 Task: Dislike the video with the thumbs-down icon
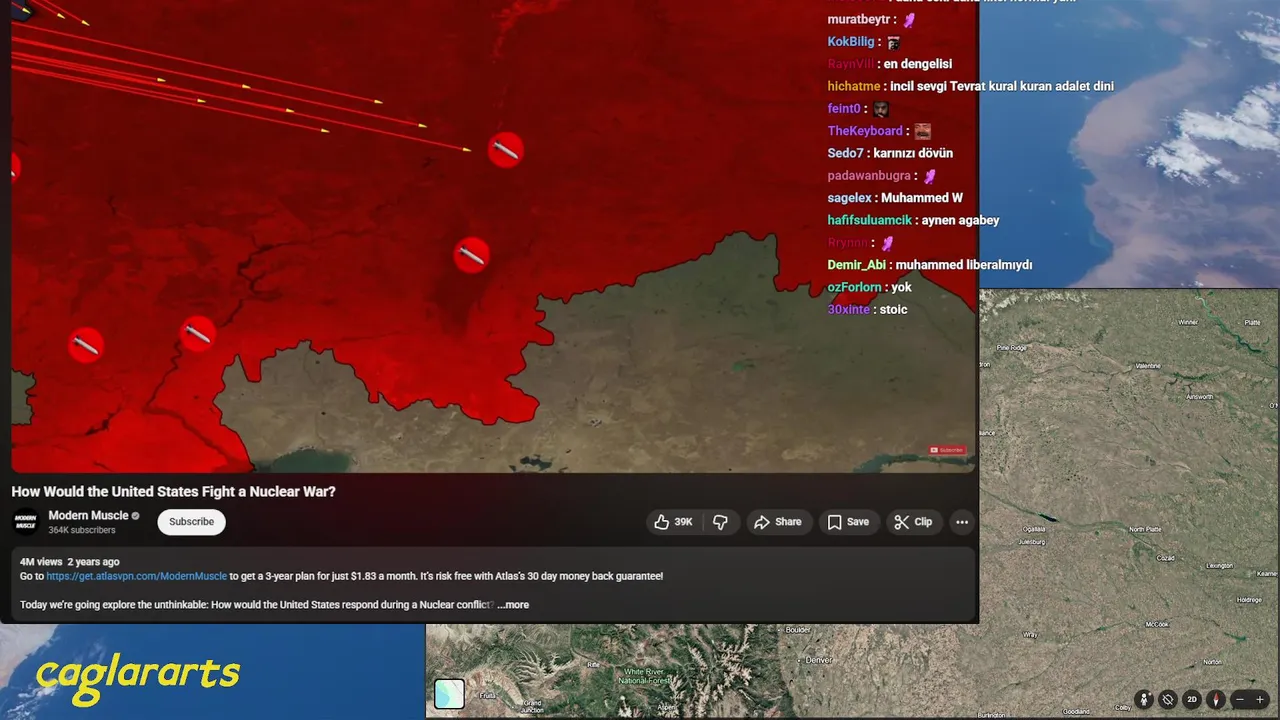click(x=720, y=522)
